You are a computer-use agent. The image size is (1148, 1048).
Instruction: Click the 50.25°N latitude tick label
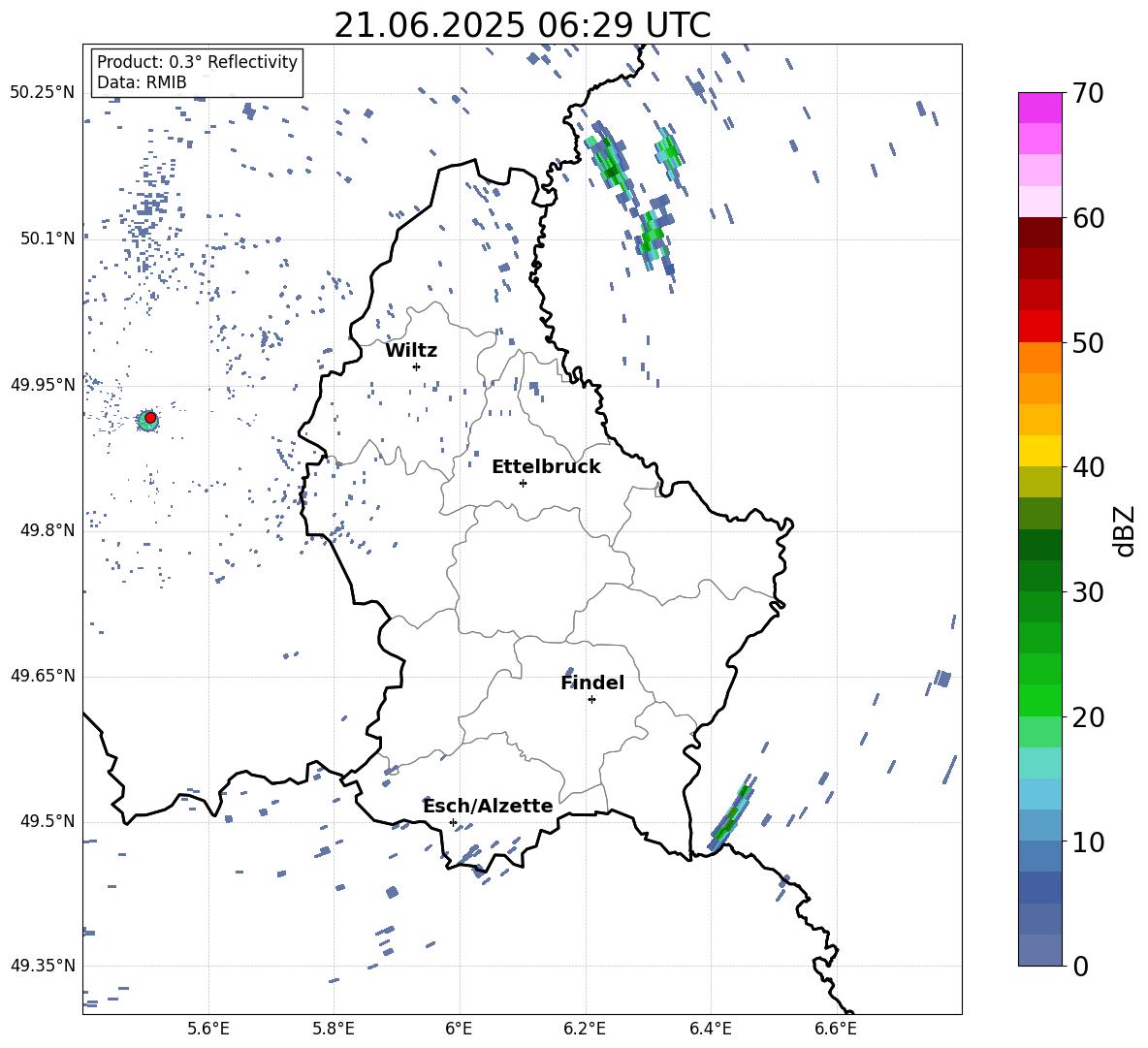(x=43, y=93)
